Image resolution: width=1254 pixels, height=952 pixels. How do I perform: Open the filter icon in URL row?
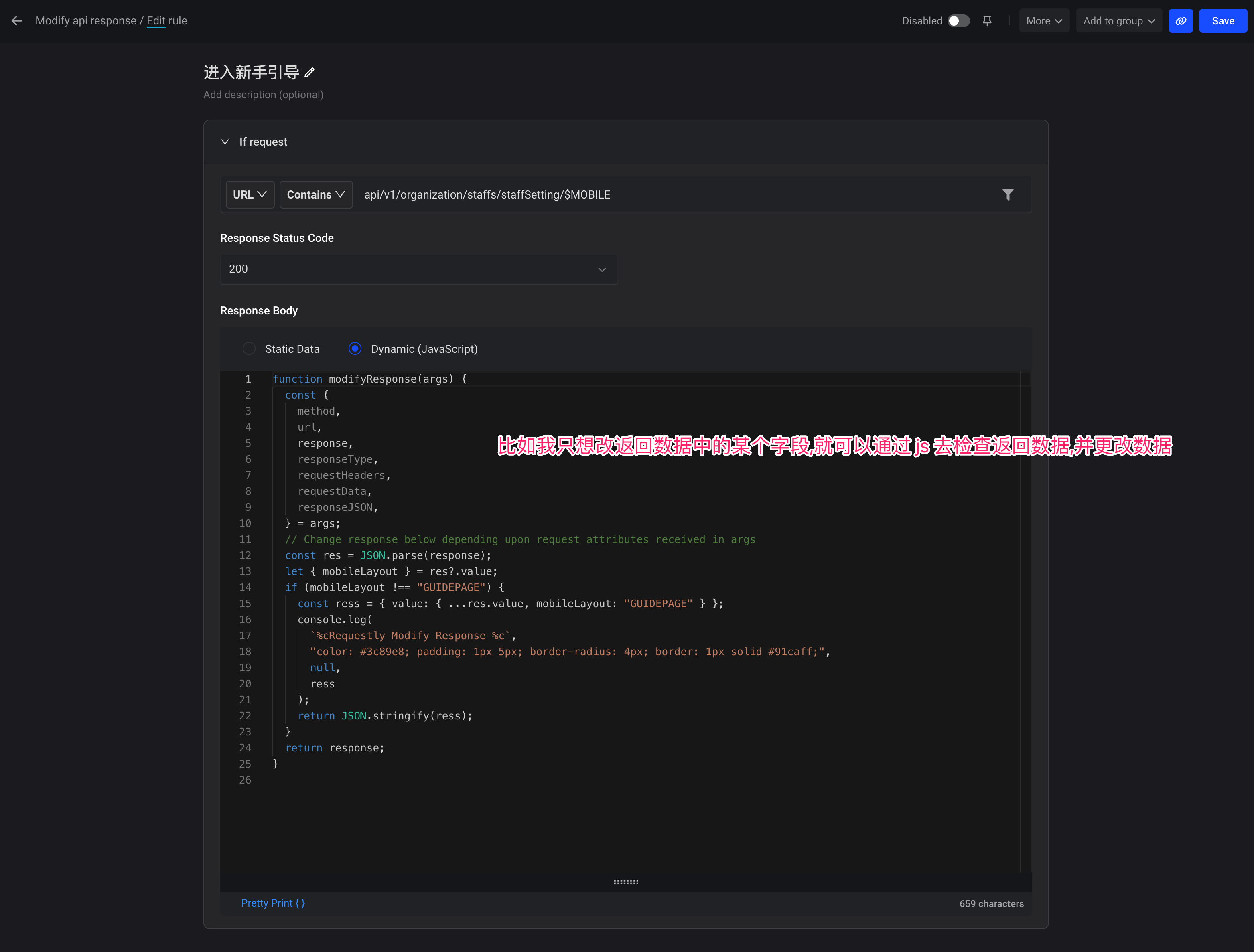1007,195
